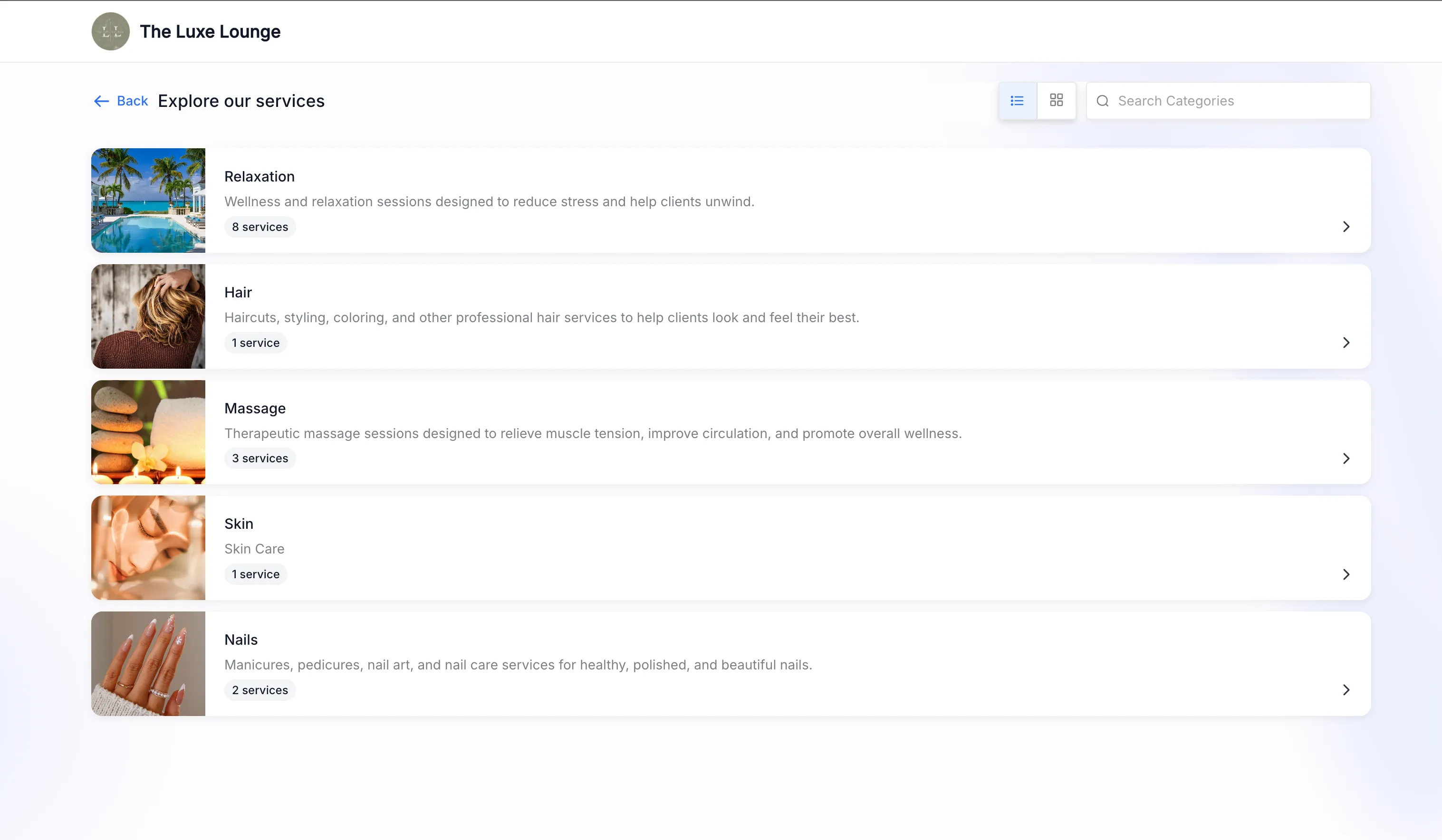Select the Hair category photo
The image size is (1442, 840).
point(148,316)
